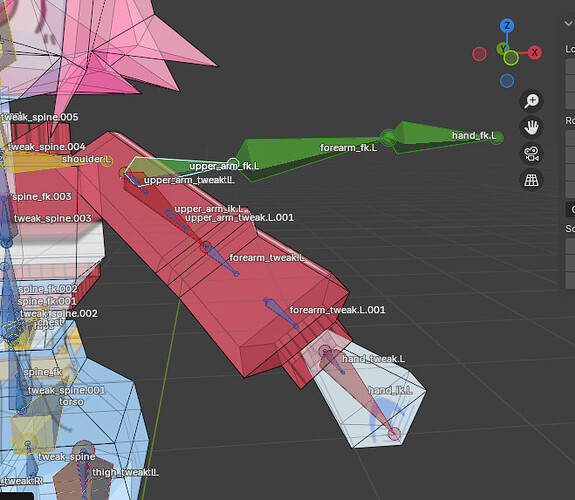Select the hand_tweak.L label
The image size is (575, 500).
pyautogui.click(x=373, y=359)
